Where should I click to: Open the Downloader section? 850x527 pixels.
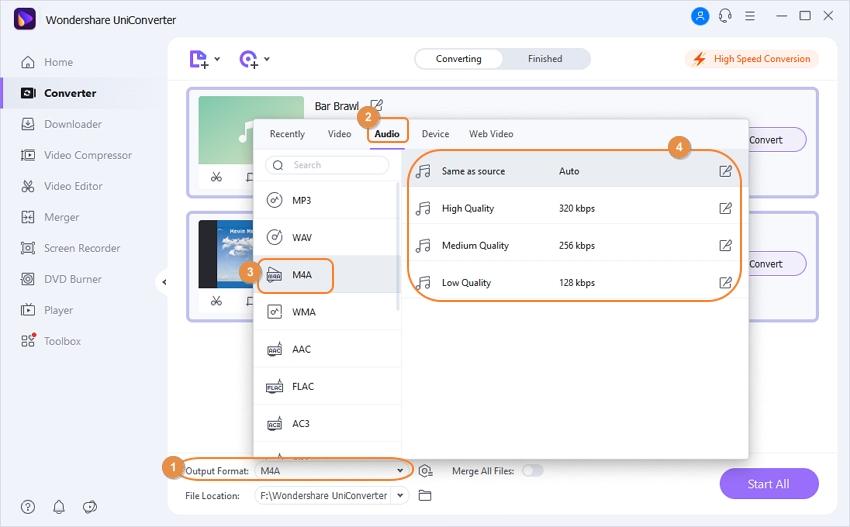tap(61, 124)
